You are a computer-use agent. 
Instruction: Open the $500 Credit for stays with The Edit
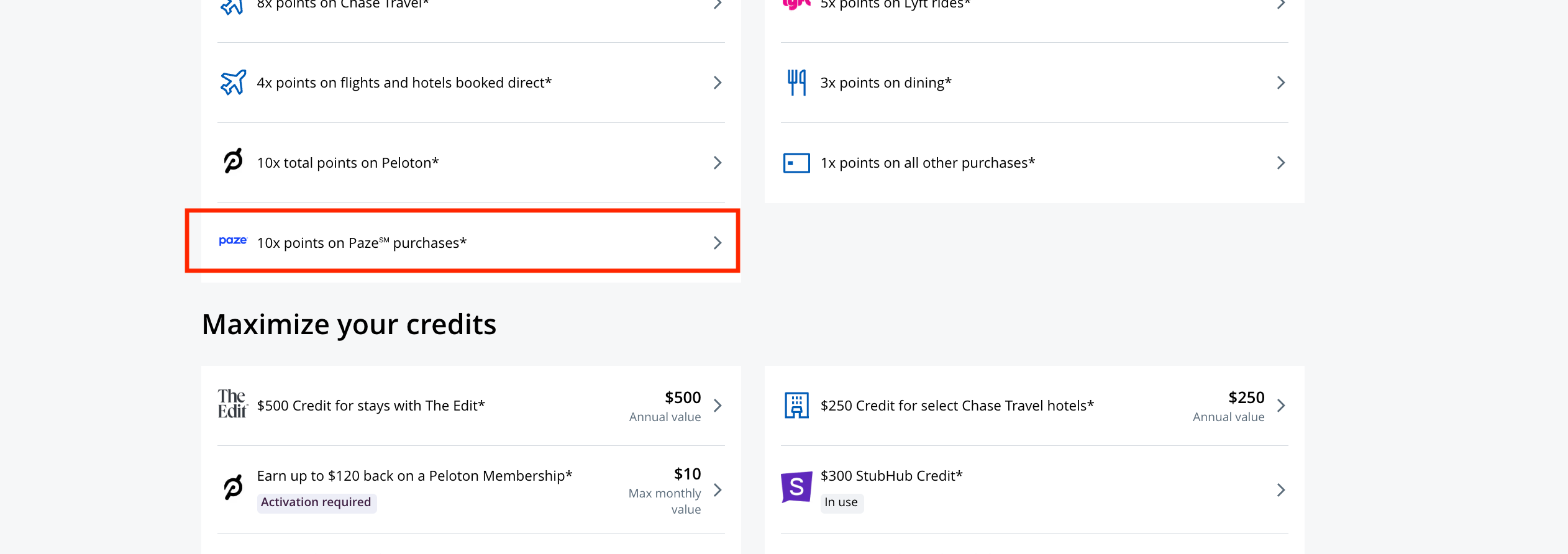point(471,406)
